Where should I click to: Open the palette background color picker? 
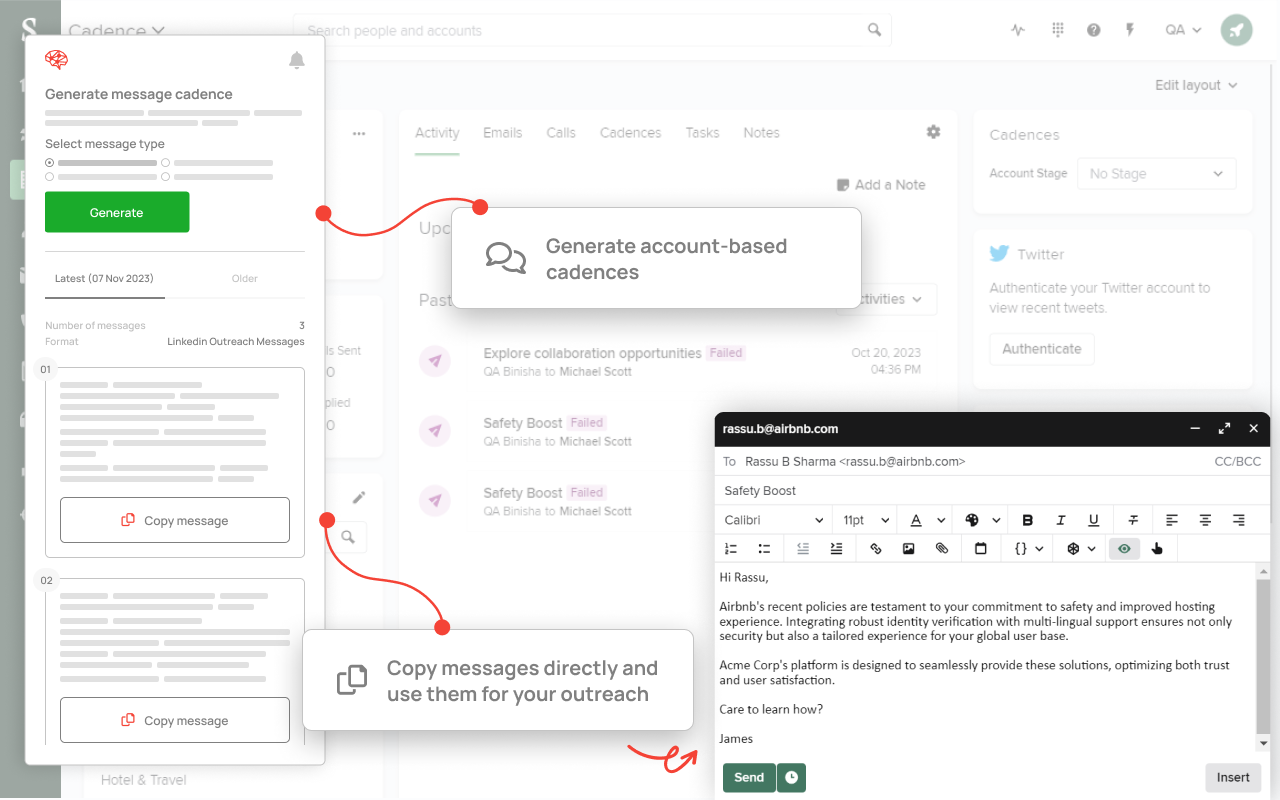pos(972,520)
